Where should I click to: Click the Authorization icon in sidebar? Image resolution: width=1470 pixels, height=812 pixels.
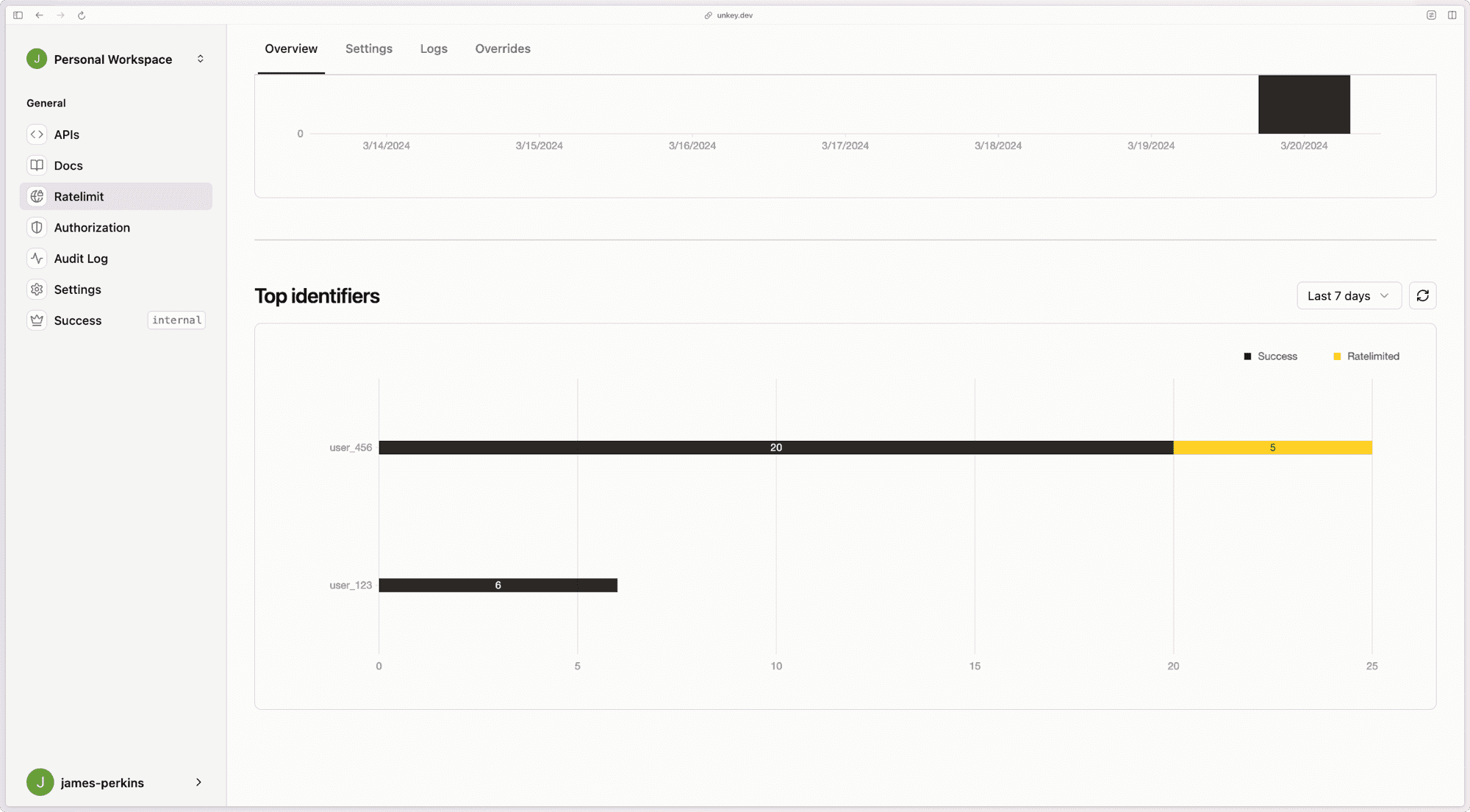(x=36, y=227)
